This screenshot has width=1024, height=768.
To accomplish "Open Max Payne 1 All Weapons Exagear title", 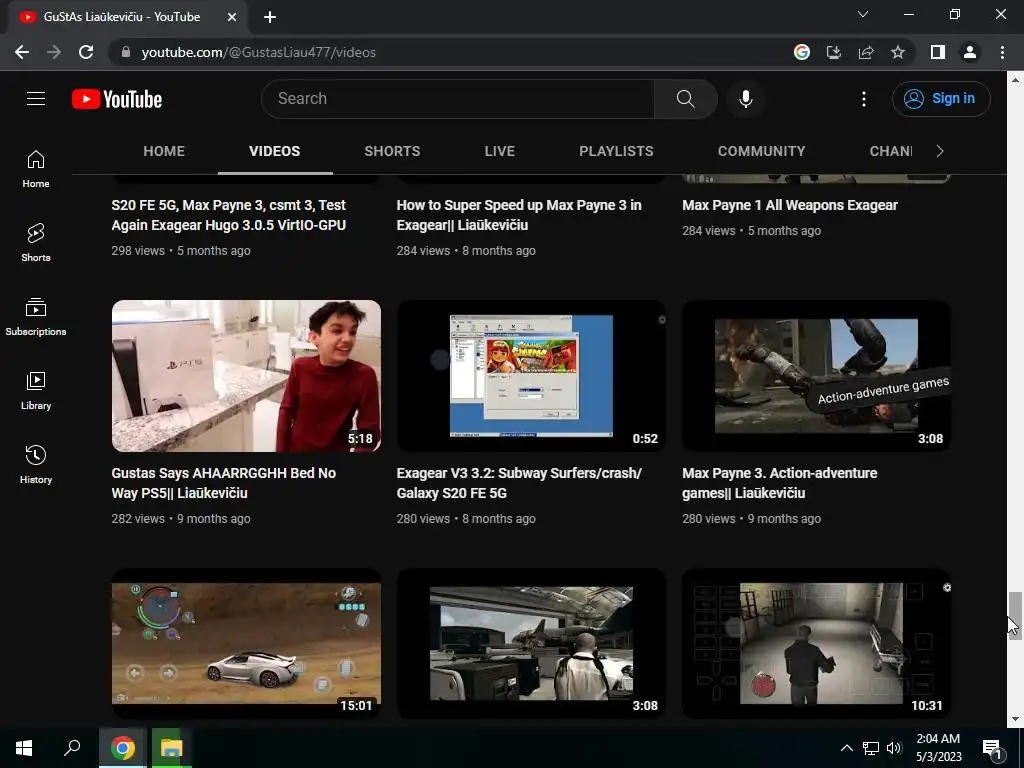I will (x=790, y=205).
